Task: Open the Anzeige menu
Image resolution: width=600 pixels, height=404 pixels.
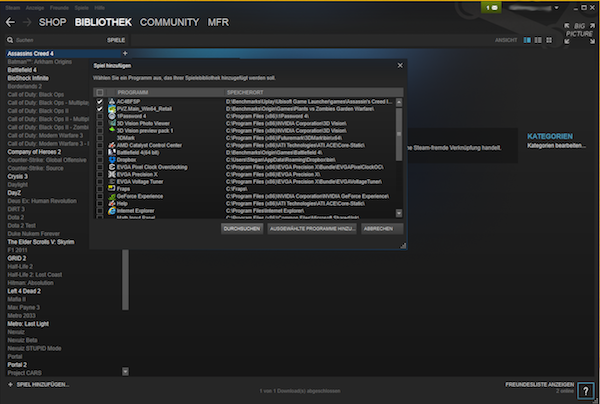Action: click(x=35, y=8)
